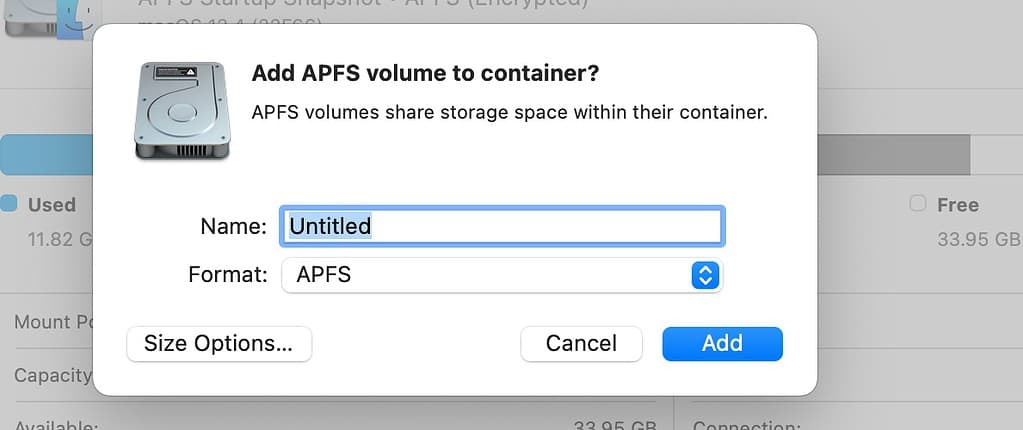This screenshot has width=1023, height=430.
Task: Click the hard drive icon in the dialog
Action: [x=182, y=109]
